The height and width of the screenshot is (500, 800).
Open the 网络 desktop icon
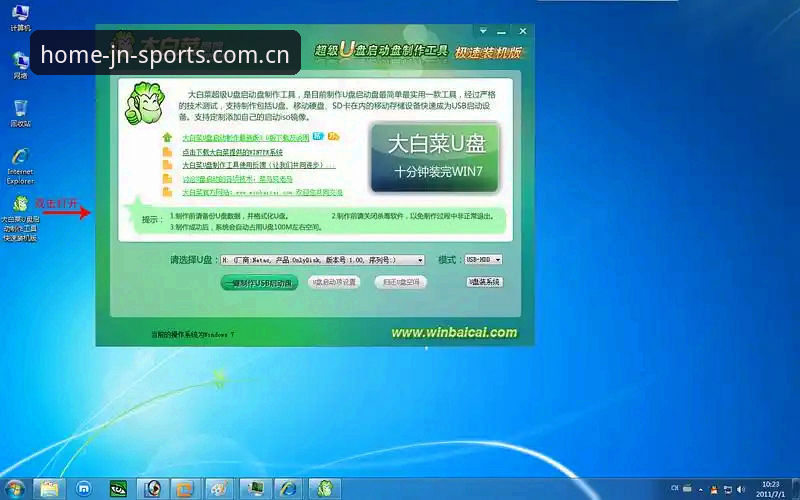[20, 65]
